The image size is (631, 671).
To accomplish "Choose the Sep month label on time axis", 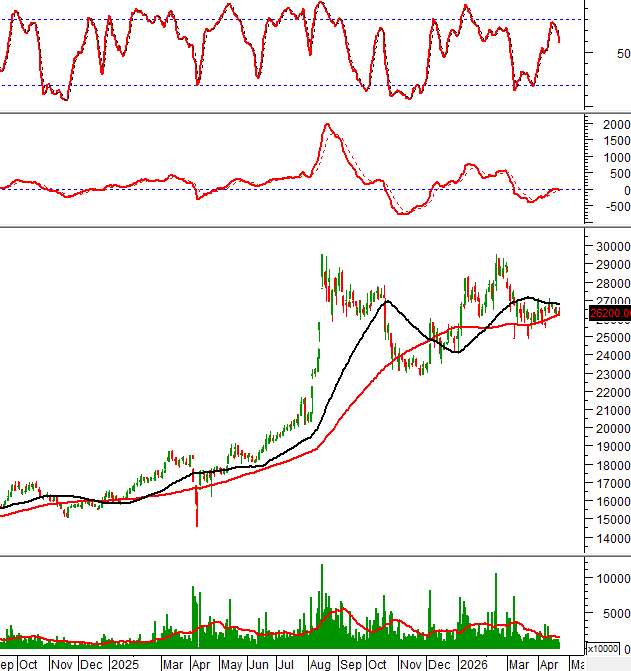I will [x=351, y=663].
